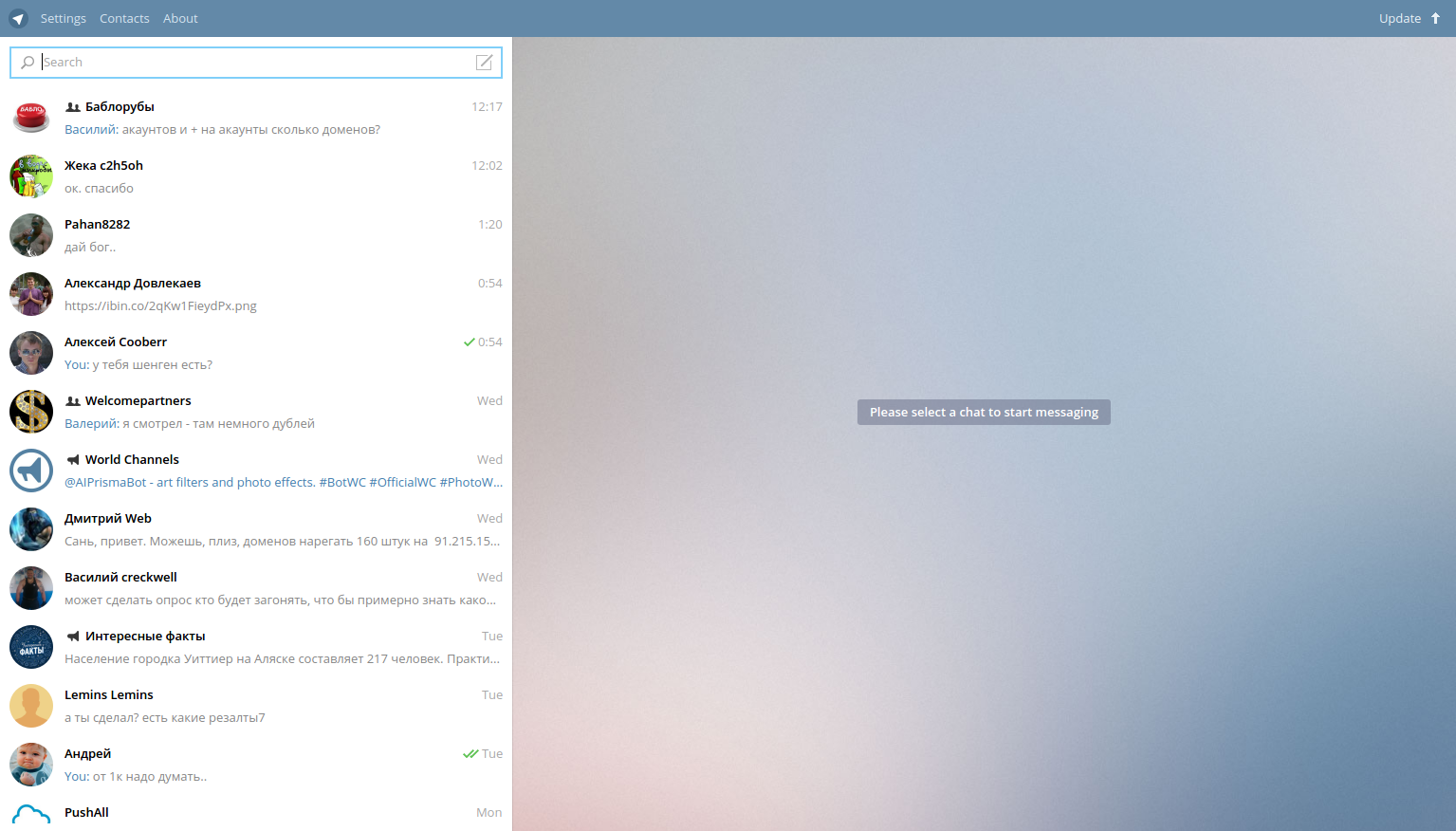Click the World Channels megaphone avatar
This screenshot has height=831, width=1456.
[31, 471]
